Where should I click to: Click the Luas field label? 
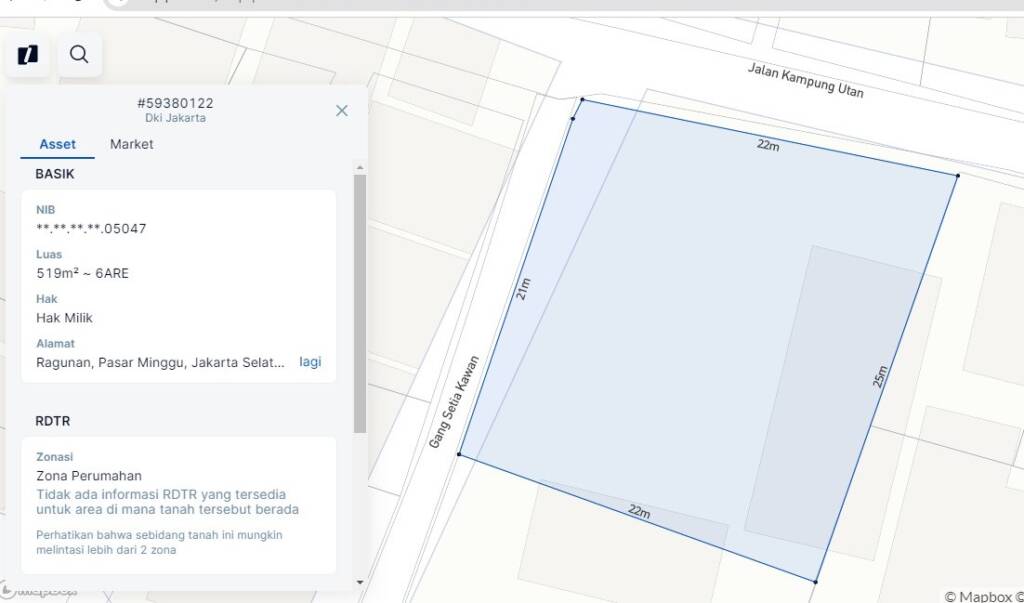[49, 254]
